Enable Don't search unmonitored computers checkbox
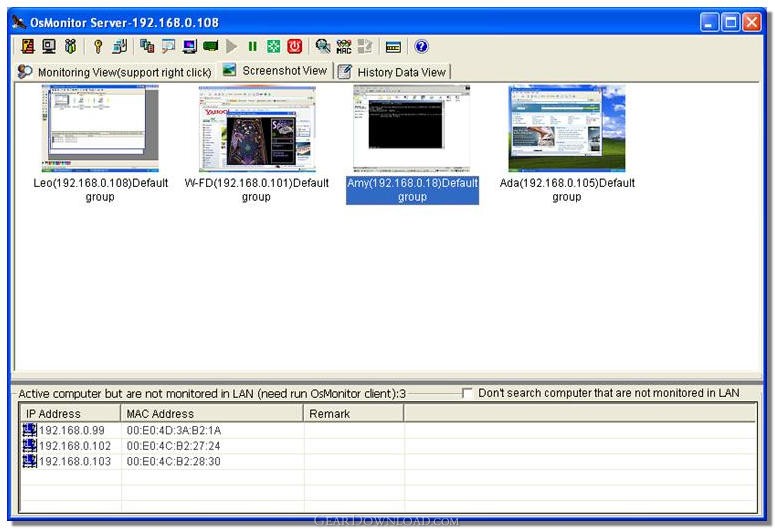 point(467,393)
